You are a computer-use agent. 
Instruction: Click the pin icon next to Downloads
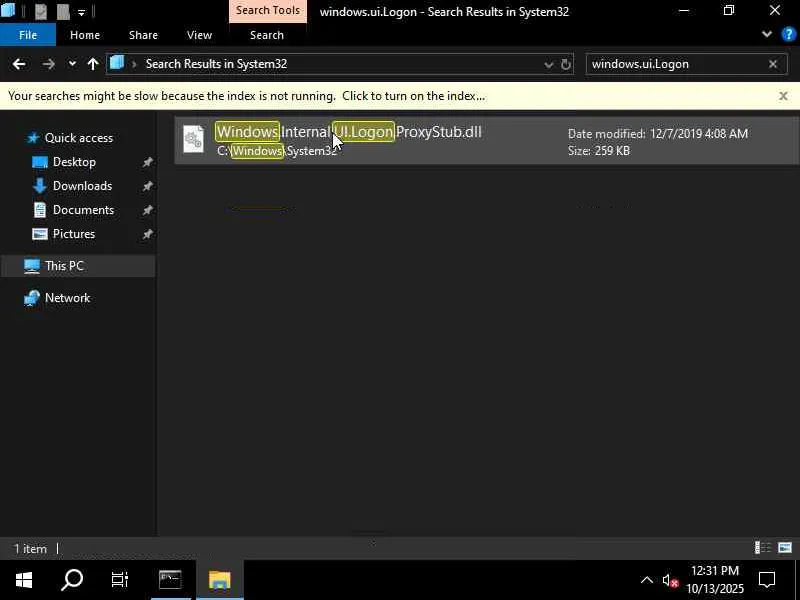click(x=147, y=186)
